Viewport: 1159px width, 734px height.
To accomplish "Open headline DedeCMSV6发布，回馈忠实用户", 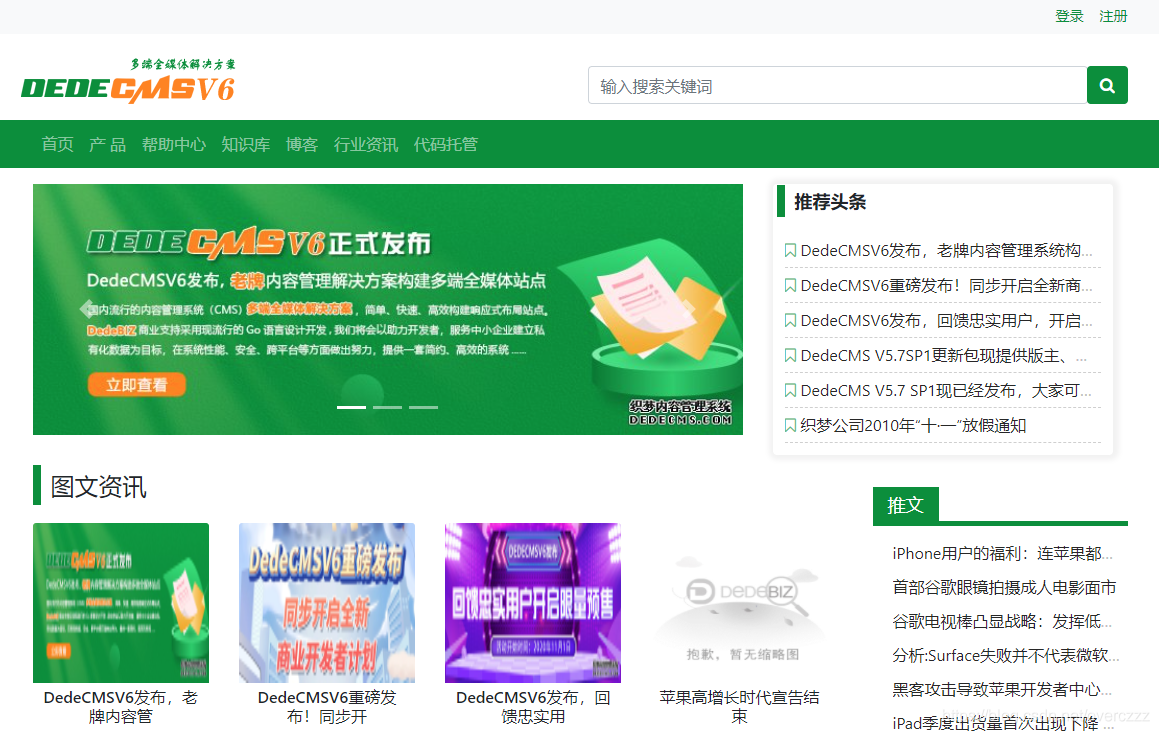I will click(x=946, y=321).
